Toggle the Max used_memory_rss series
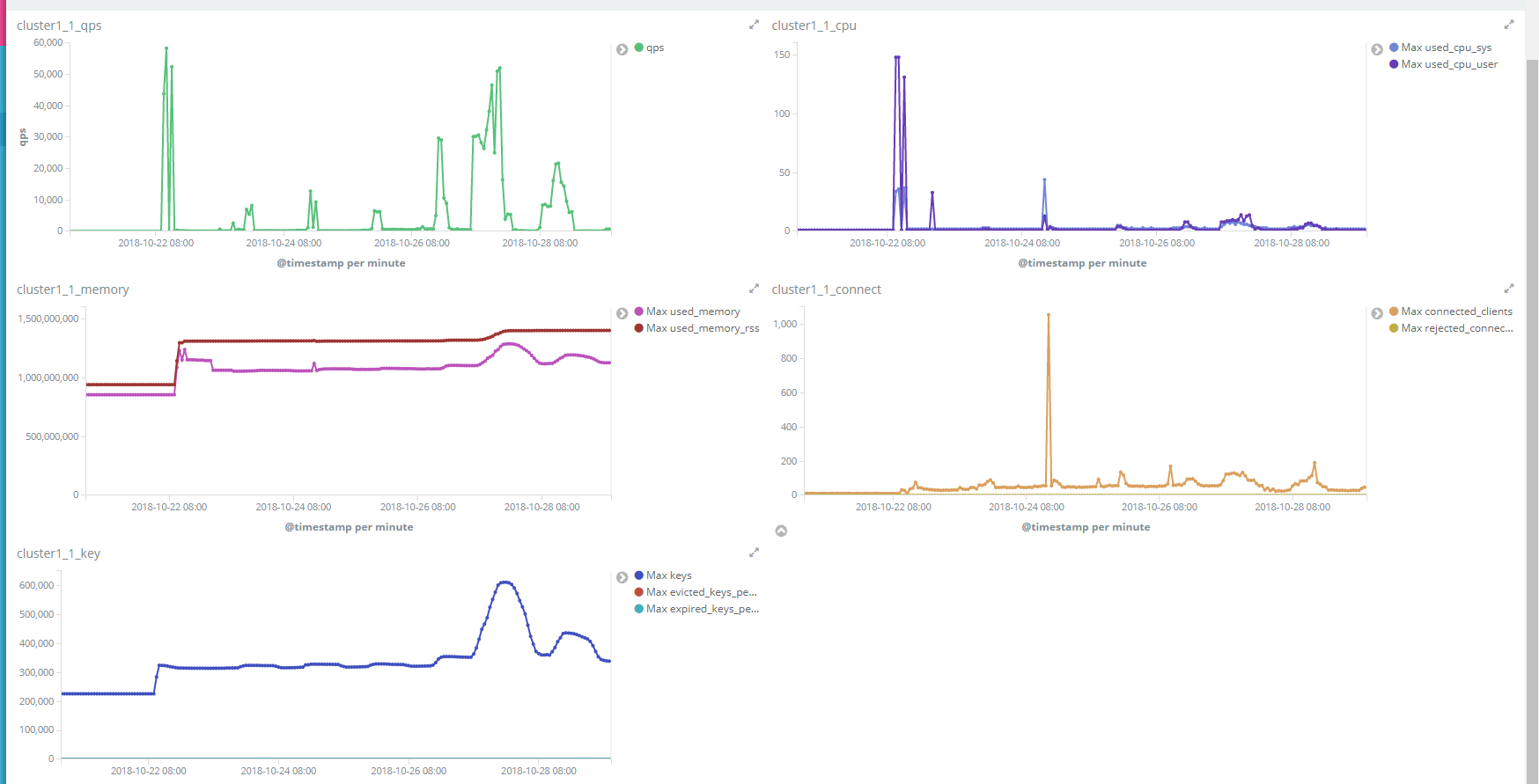This screenshot has width=1539, height=784. tap(702, 328)
